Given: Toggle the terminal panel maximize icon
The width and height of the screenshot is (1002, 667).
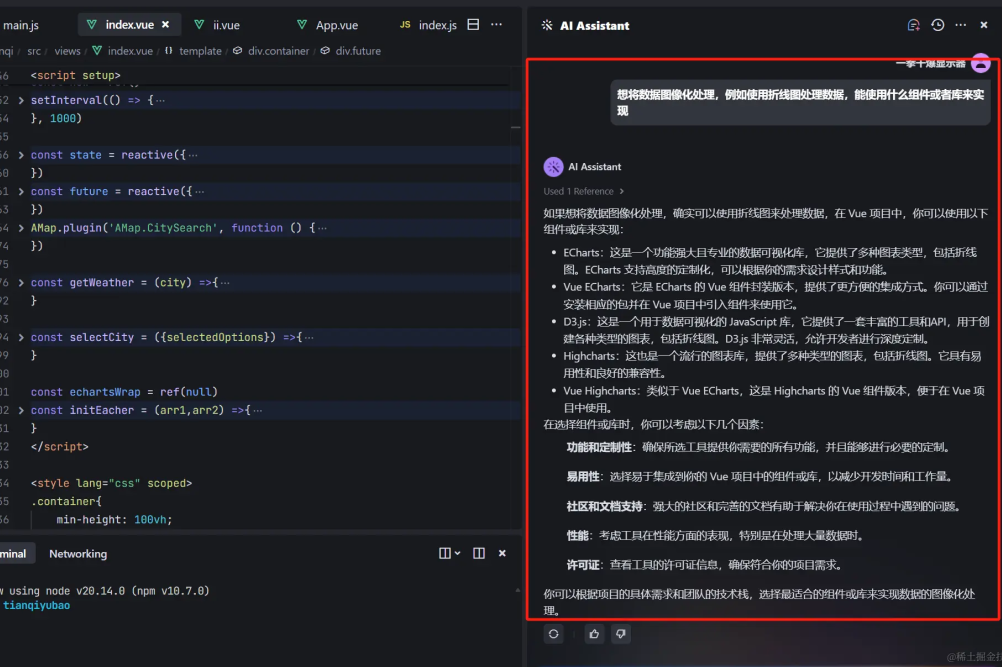Looking at the screenshot, I should (x=479, y=553).
